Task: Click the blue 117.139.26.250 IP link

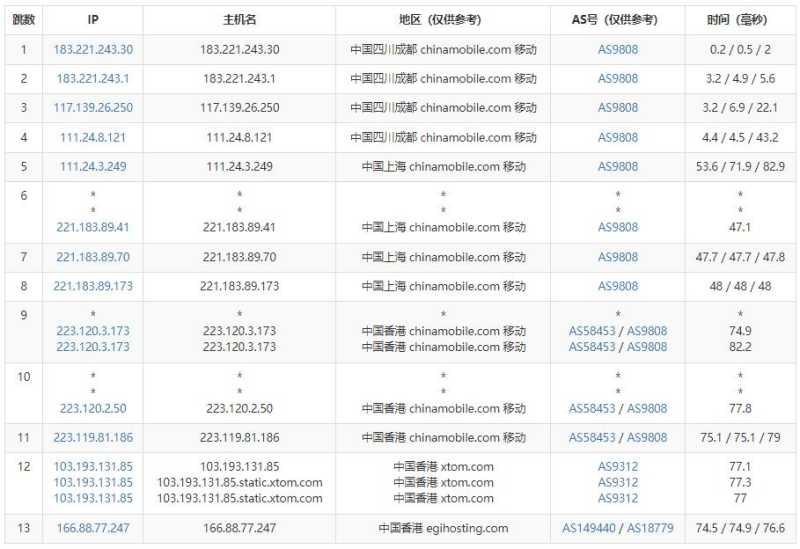Action: click(93, 108)
